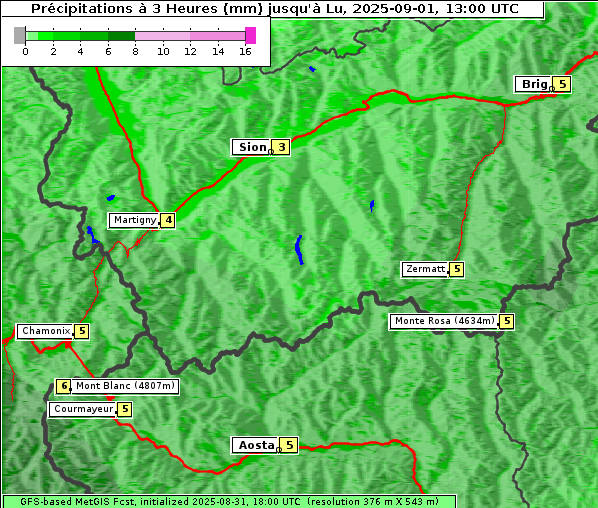This screenshot has width=598, height=508.
Task: Select the Courmayeur label
Action: point(83,410)
